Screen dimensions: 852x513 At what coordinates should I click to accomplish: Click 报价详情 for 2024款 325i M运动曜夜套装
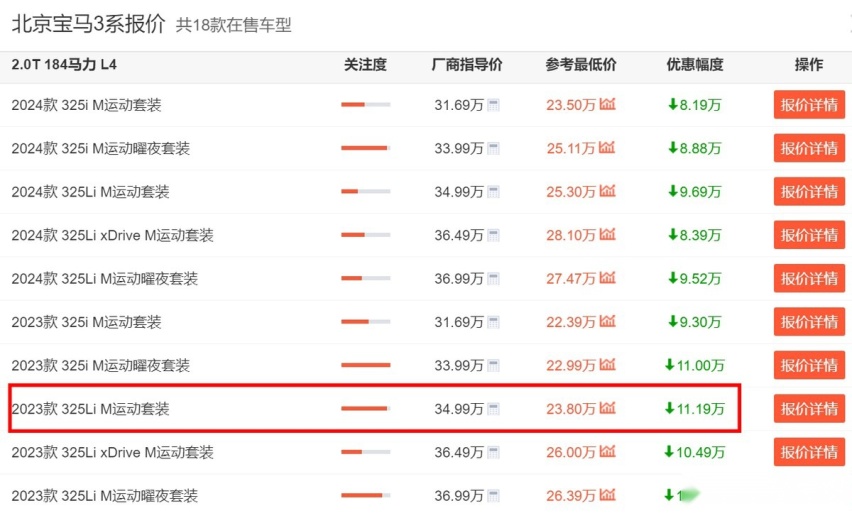tap(809, 148)
